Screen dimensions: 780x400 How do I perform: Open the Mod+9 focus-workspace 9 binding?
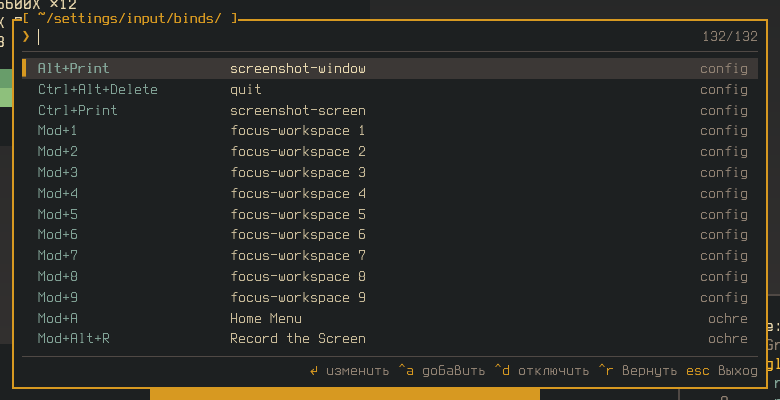point(390,297)
